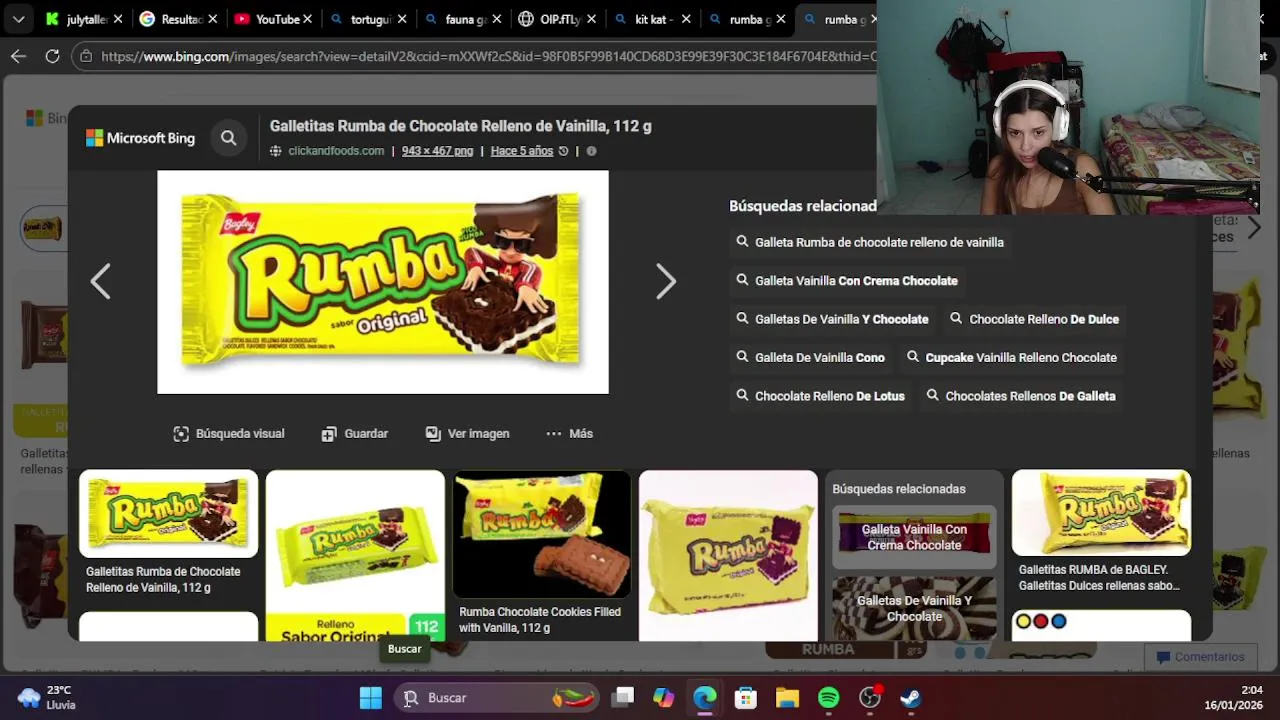Open Rumba Chocolate Cookies Filled with Vanilla thumbnail

(541, 535)
